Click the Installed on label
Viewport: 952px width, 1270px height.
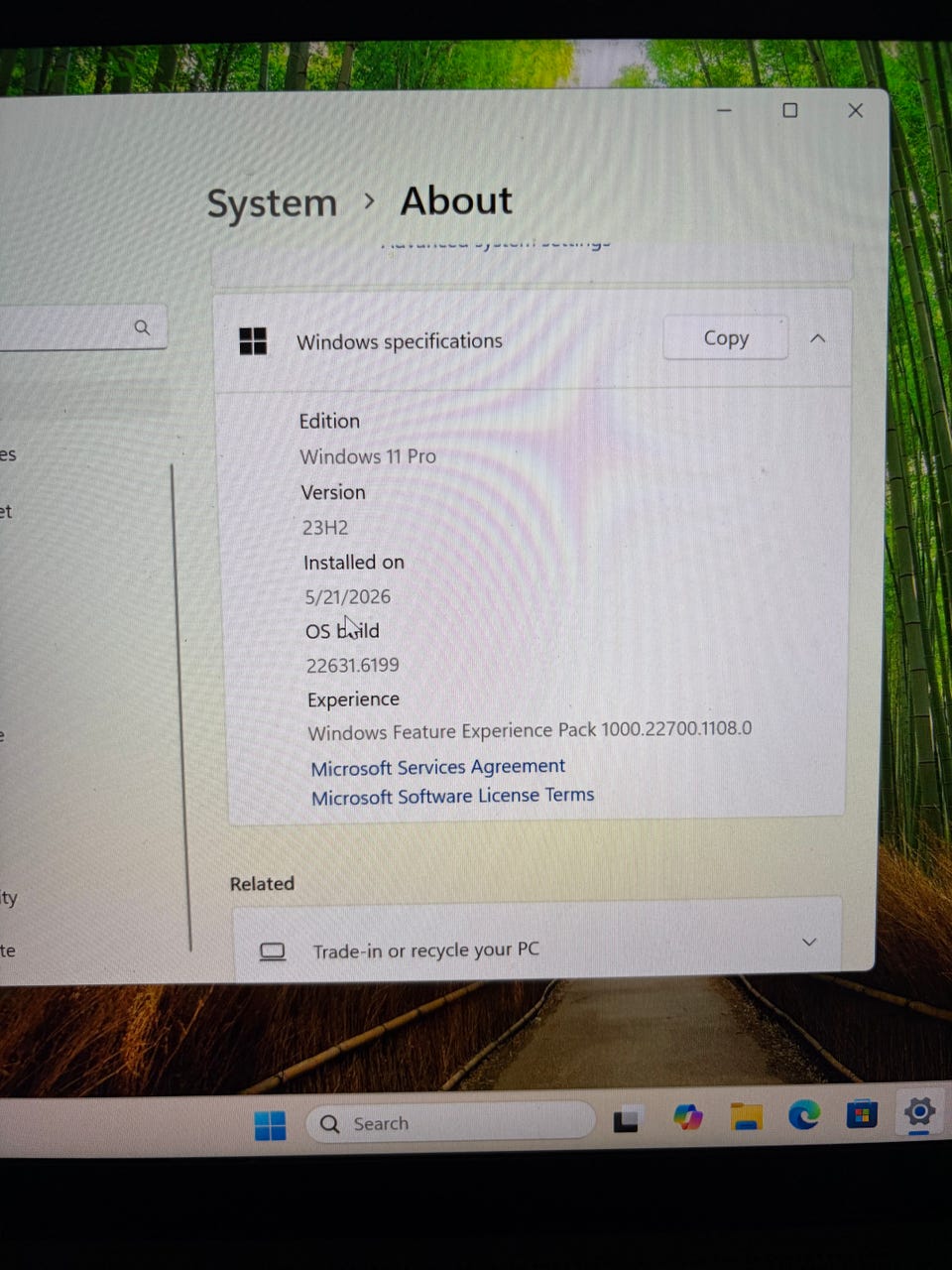point(354,563)
